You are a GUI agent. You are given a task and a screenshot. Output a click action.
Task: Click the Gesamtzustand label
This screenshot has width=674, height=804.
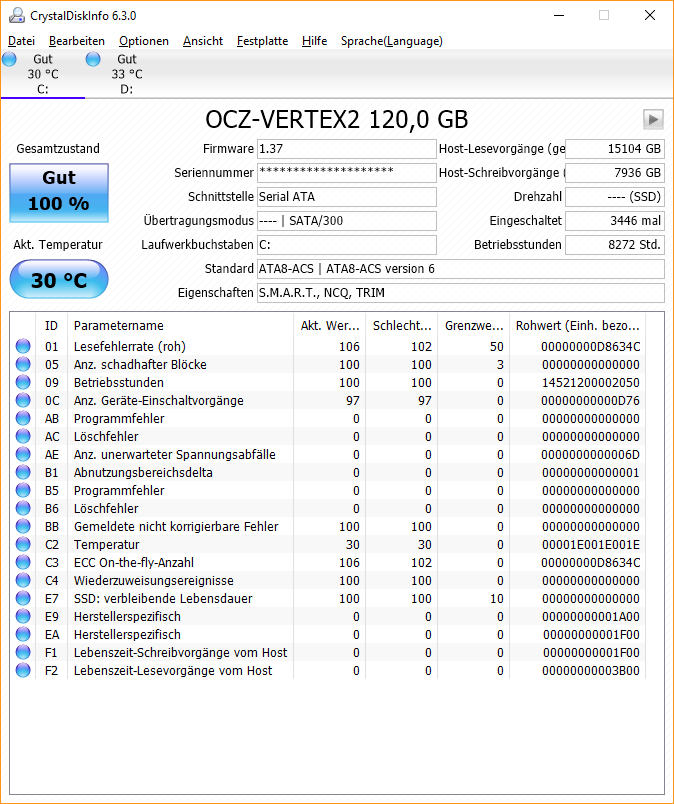click(x=58, y=149)
